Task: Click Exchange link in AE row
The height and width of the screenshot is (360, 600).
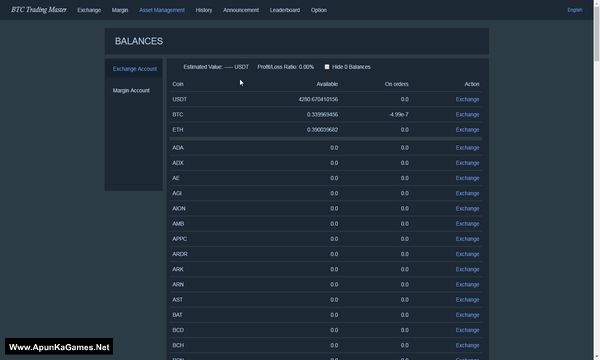Action: coord(467,178)
